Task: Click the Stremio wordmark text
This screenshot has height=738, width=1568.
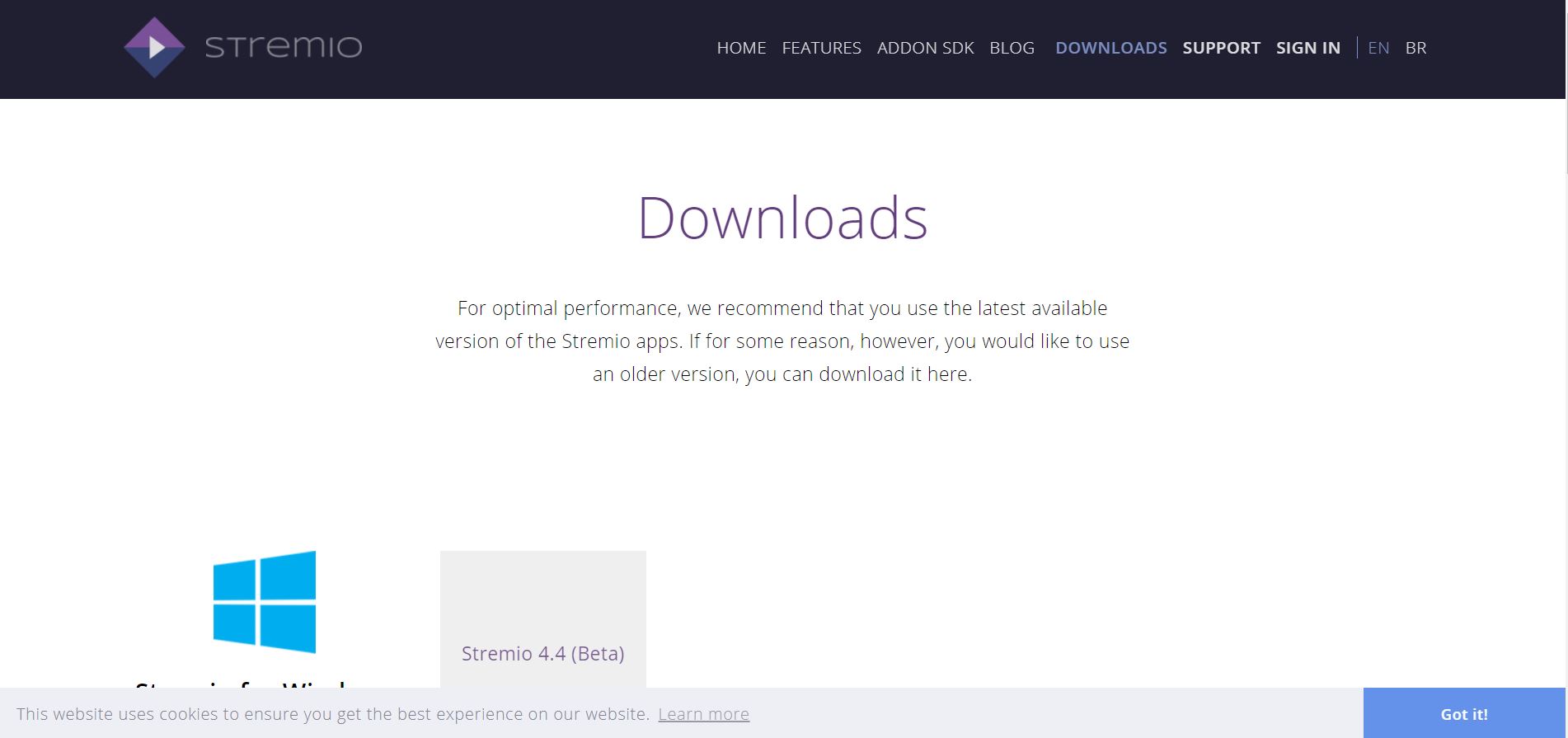Action: click(284, 46)
